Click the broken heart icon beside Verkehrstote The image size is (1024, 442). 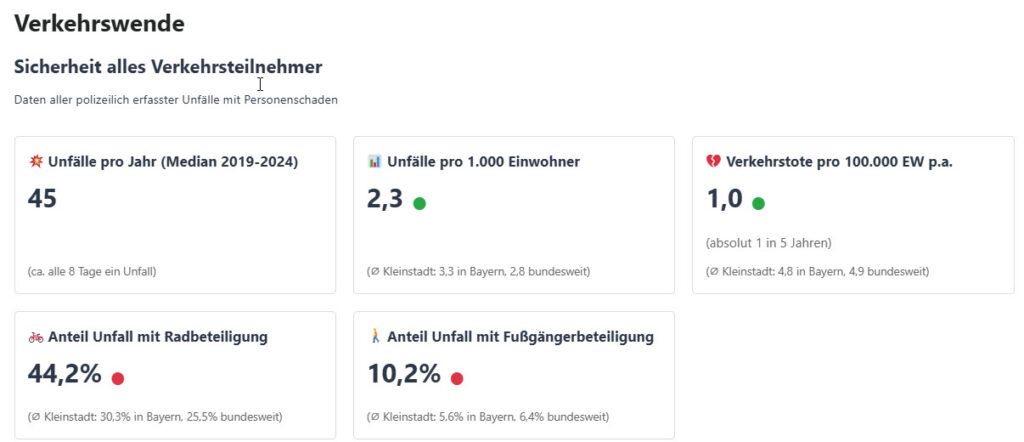tap(713, 162)
